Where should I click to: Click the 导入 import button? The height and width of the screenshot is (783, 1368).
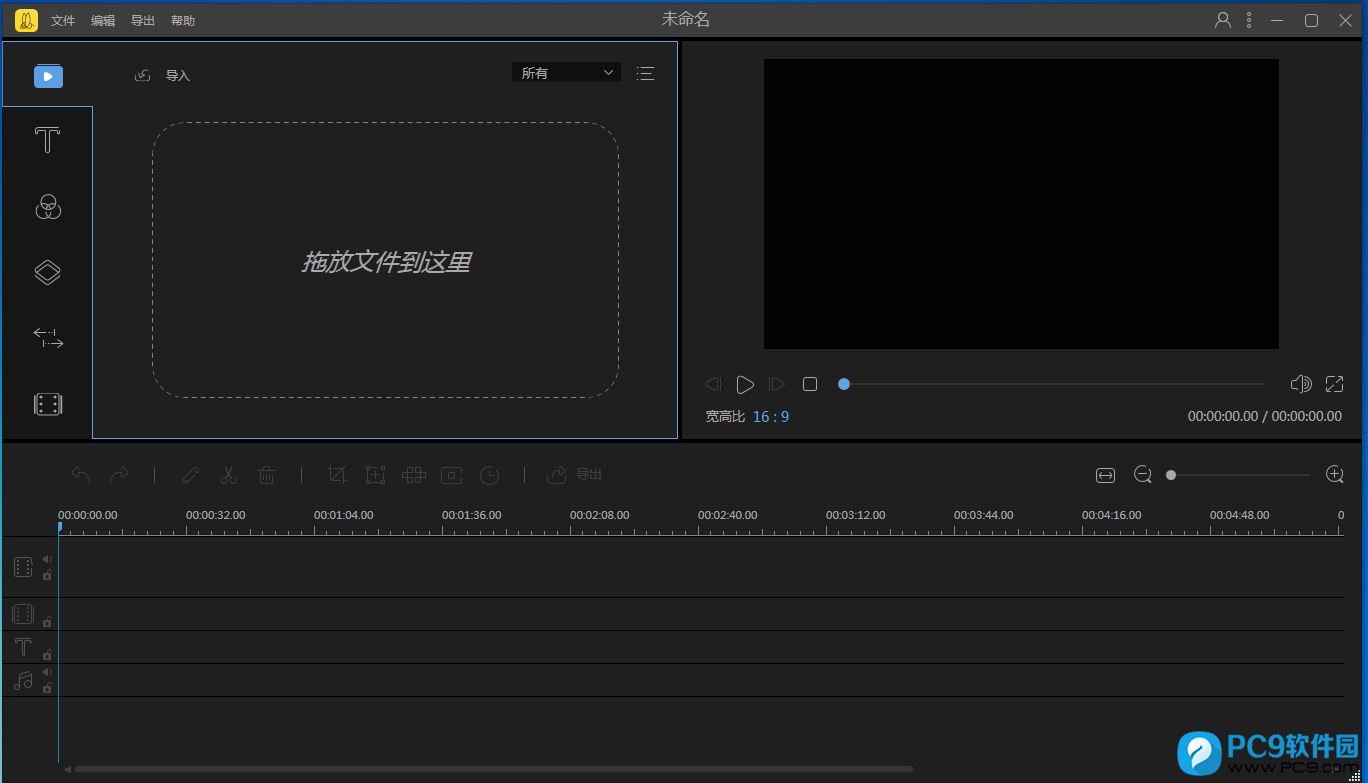point(162,75)
